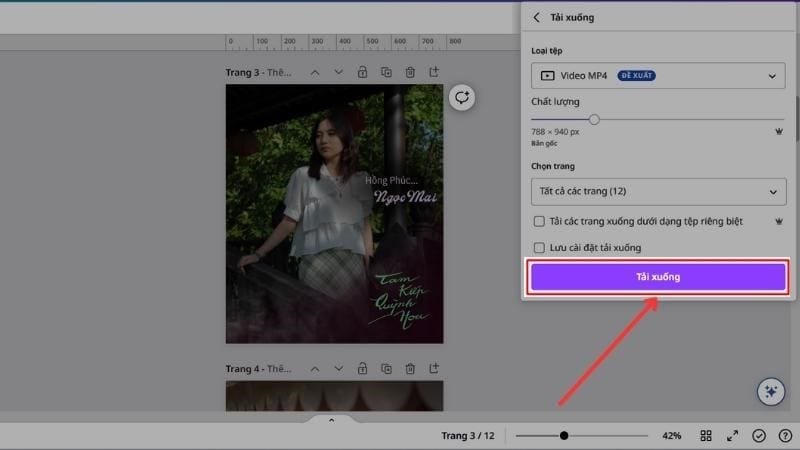
Task: Duplicate page Trang 3
Action: (x=386, y=72)
